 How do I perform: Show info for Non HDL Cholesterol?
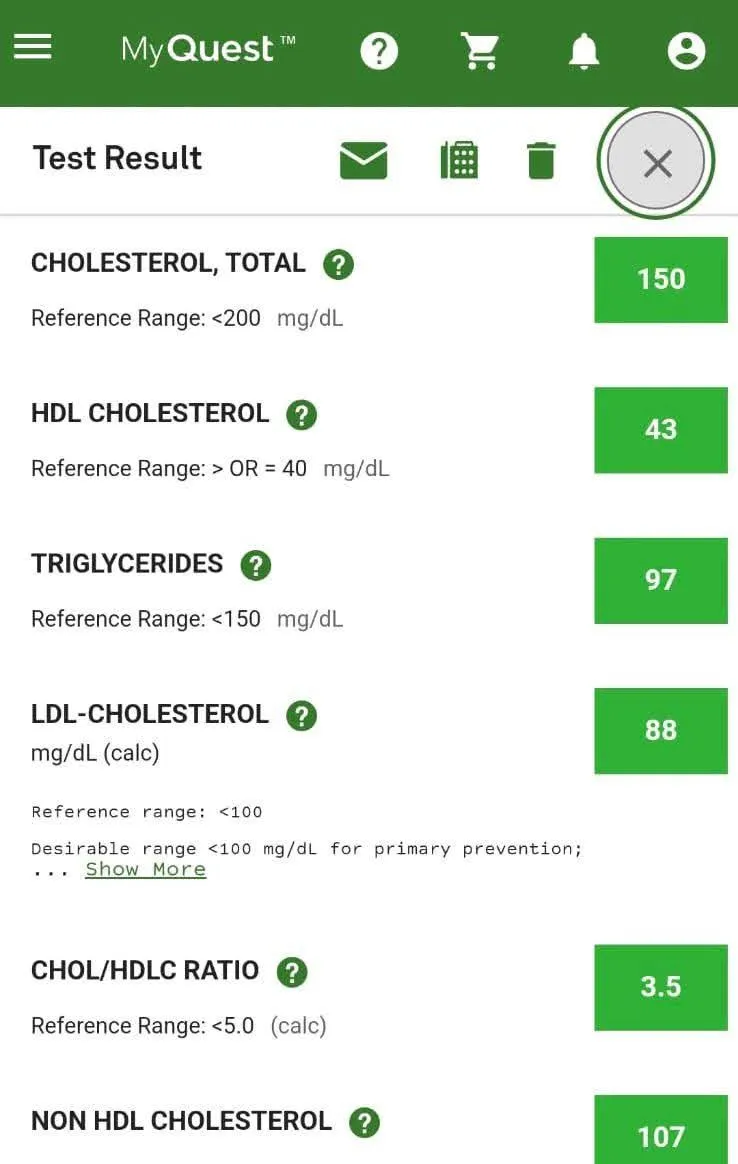(365, 1122)
